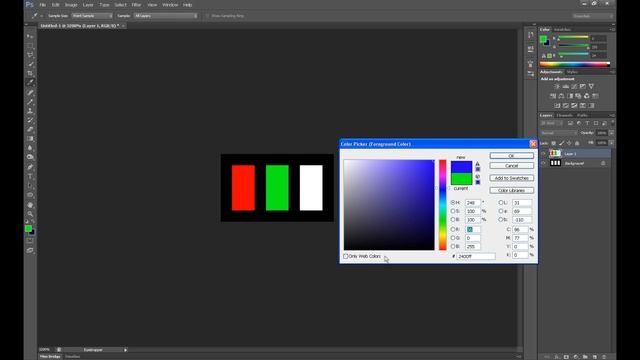Image resolution: width=640 pixels, height=360 pixels.
Task: Click Add to Swatches button
Action: point(511,178)
